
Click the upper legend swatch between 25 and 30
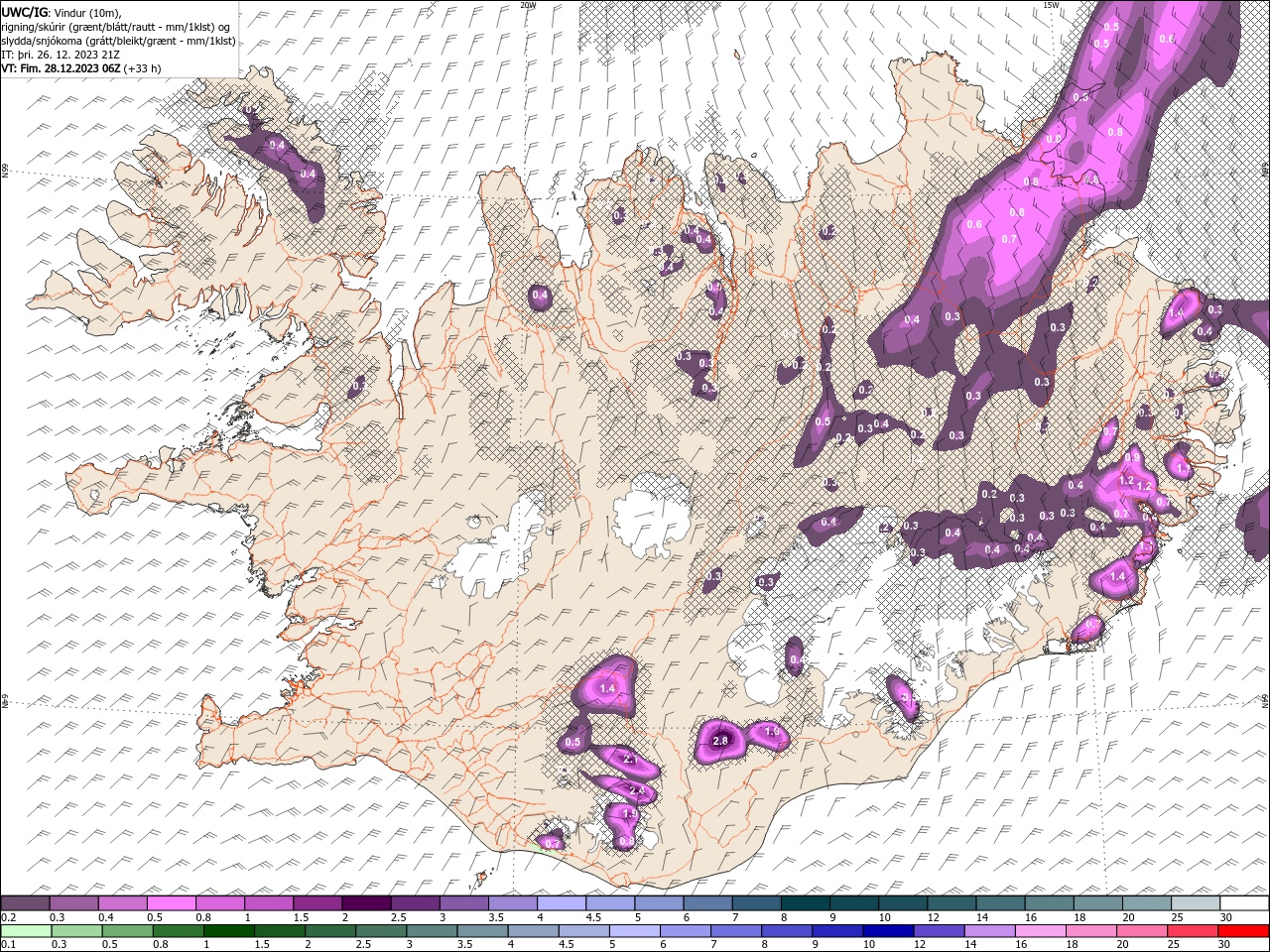click(x=1196, y=903)
